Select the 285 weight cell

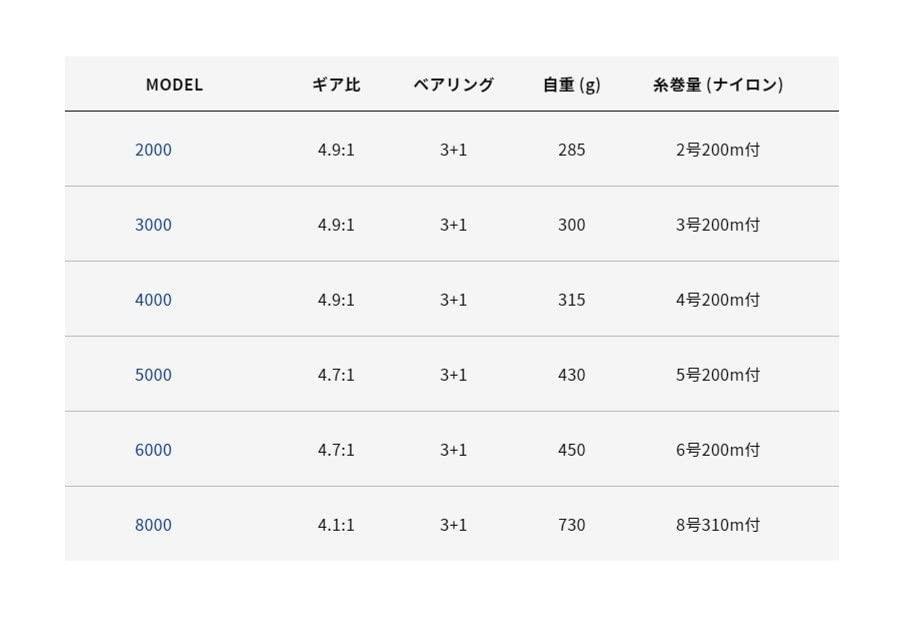pyautogui.click(x=571, y=150)
